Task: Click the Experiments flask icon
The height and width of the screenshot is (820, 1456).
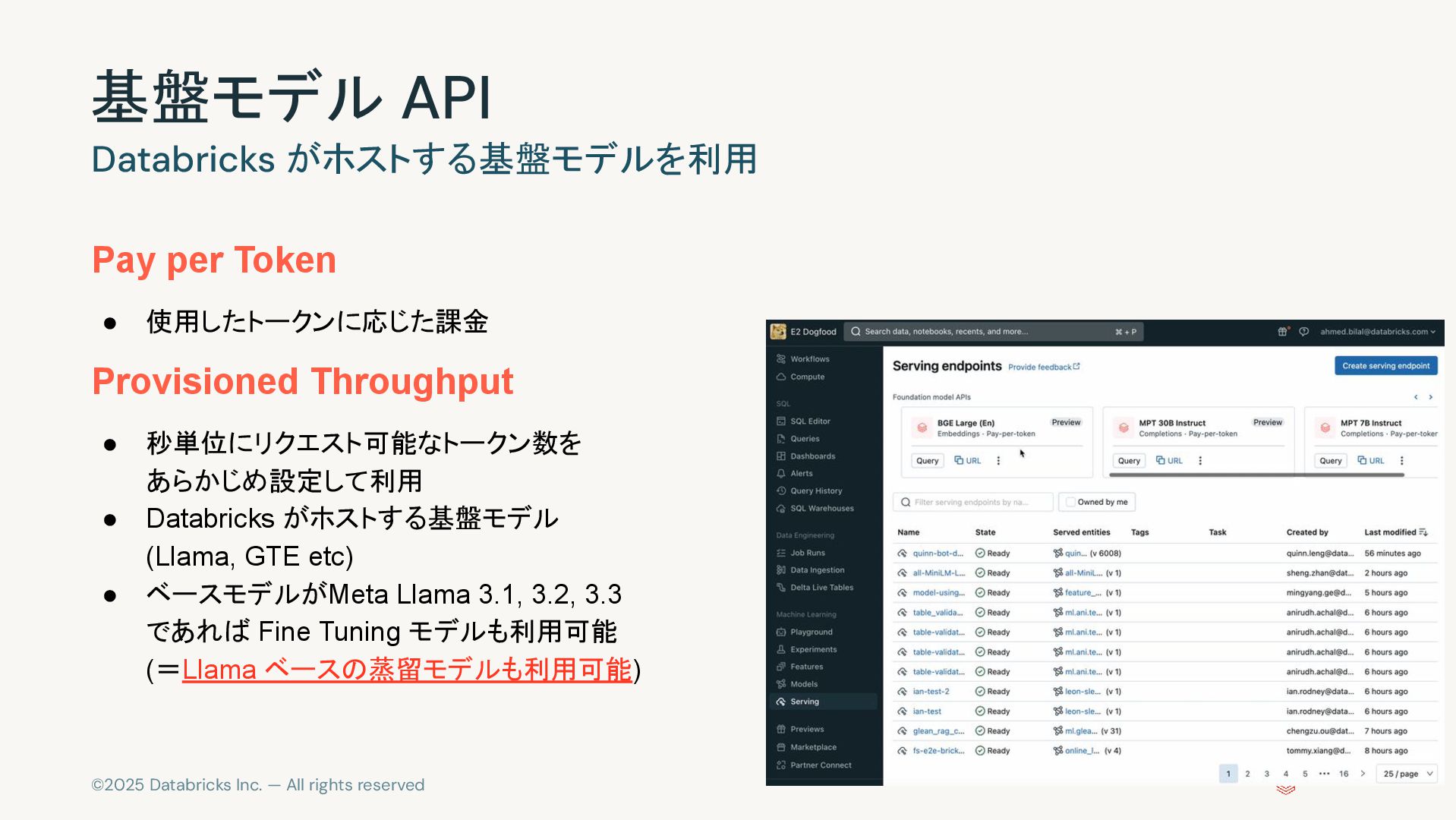Action: click(781, 649)
